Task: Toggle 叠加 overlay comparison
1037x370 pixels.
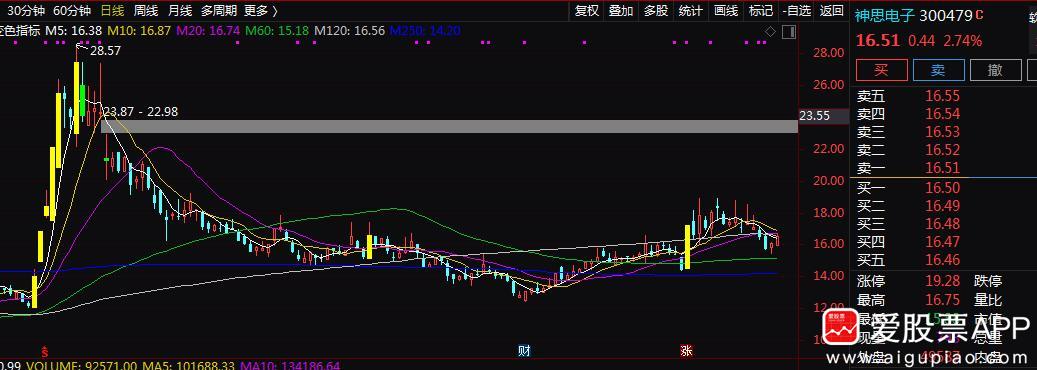Action: click(x=621, y=11)
